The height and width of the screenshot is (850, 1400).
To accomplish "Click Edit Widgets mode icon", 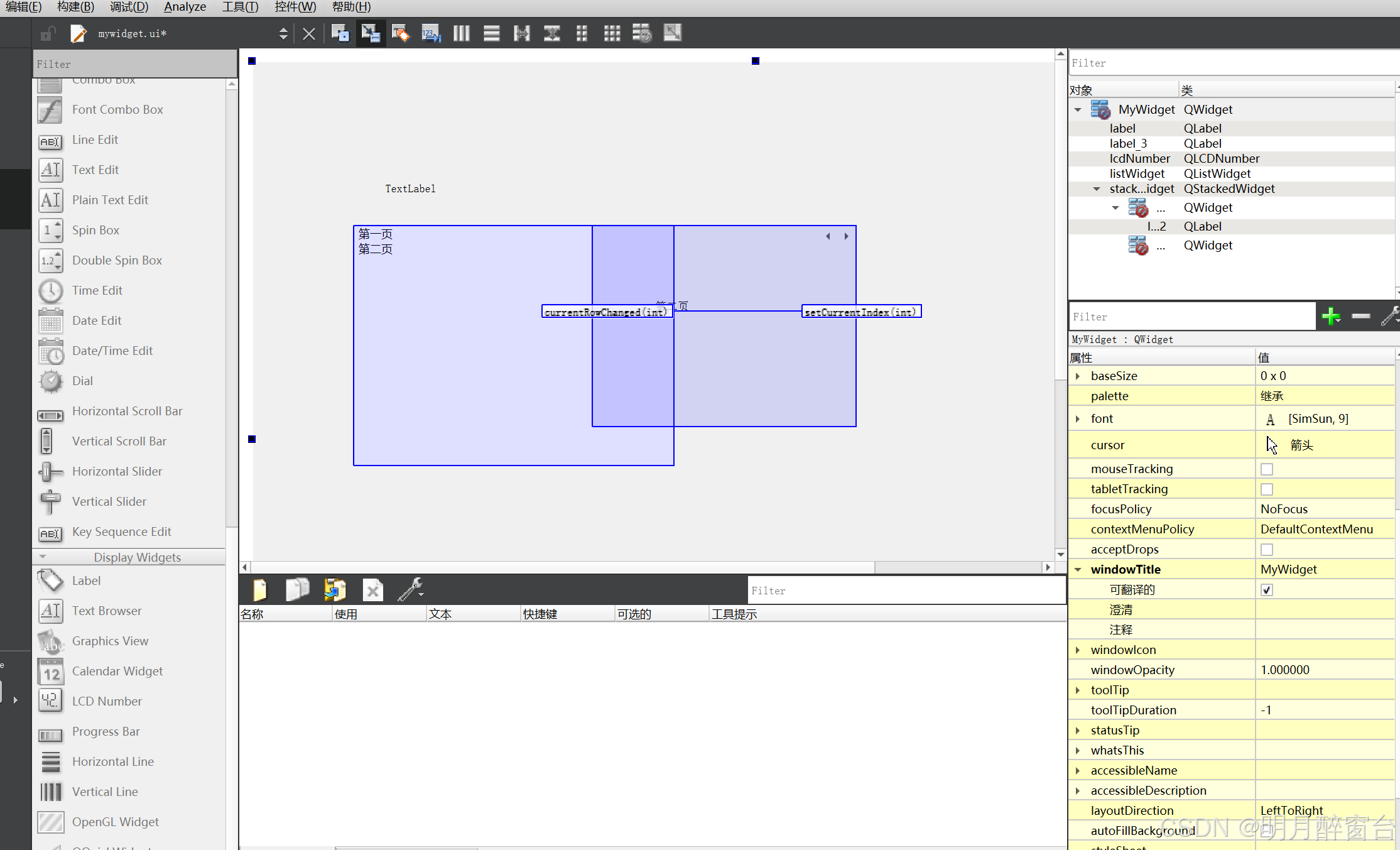I will [340, 33].
